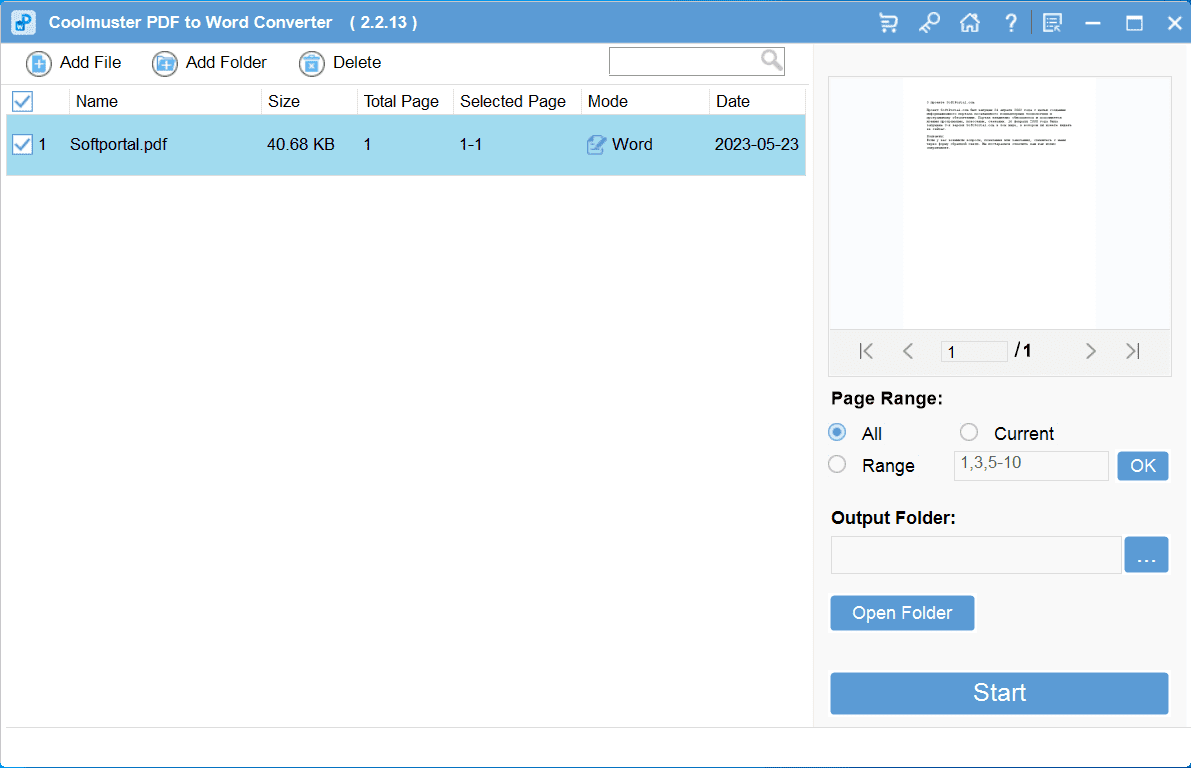
Task: Go to first preview page
Action: 866,351
